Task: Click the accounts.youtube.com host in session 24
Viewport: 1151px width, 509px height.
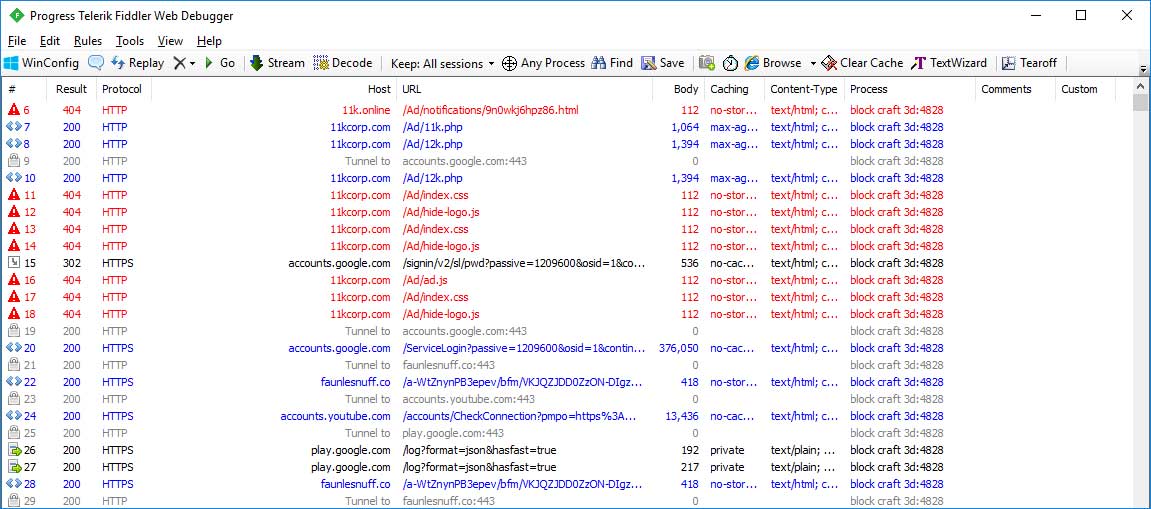Action: pyautogui.click(x=335, y=416)
